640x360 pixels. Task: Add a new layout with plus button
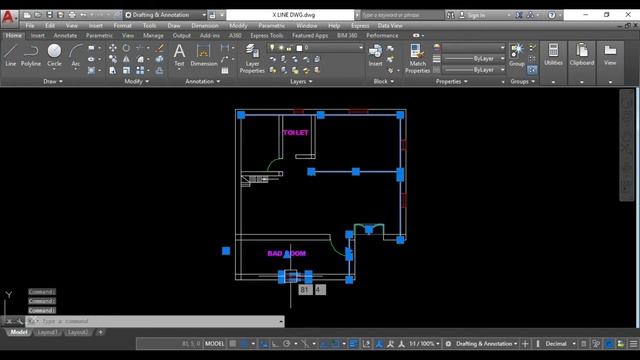click(100, 332)
